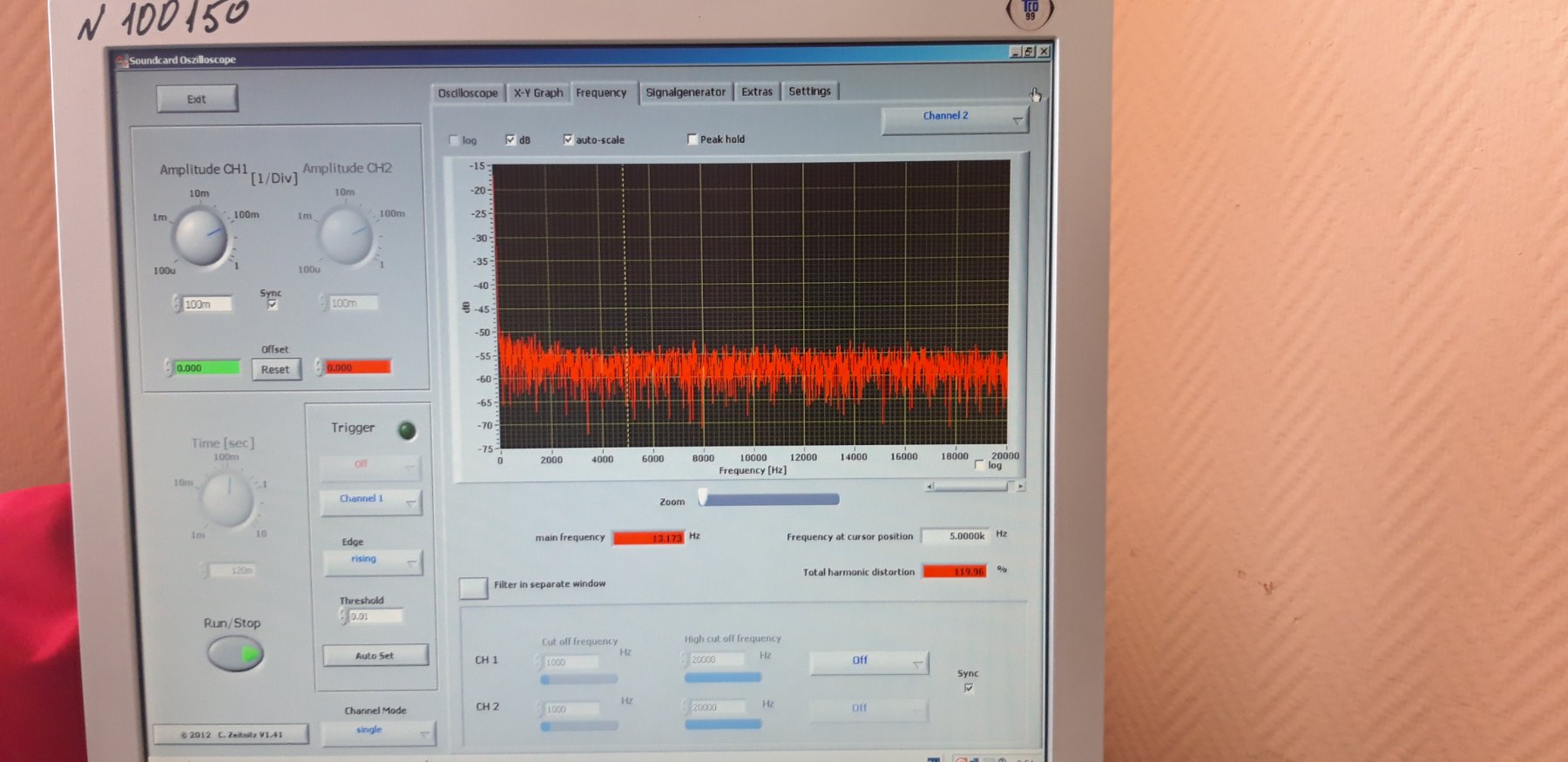Screen dimensions: 1568x762
Task: Click the Amplitude CH2 knob
Action: coord(346,235)
